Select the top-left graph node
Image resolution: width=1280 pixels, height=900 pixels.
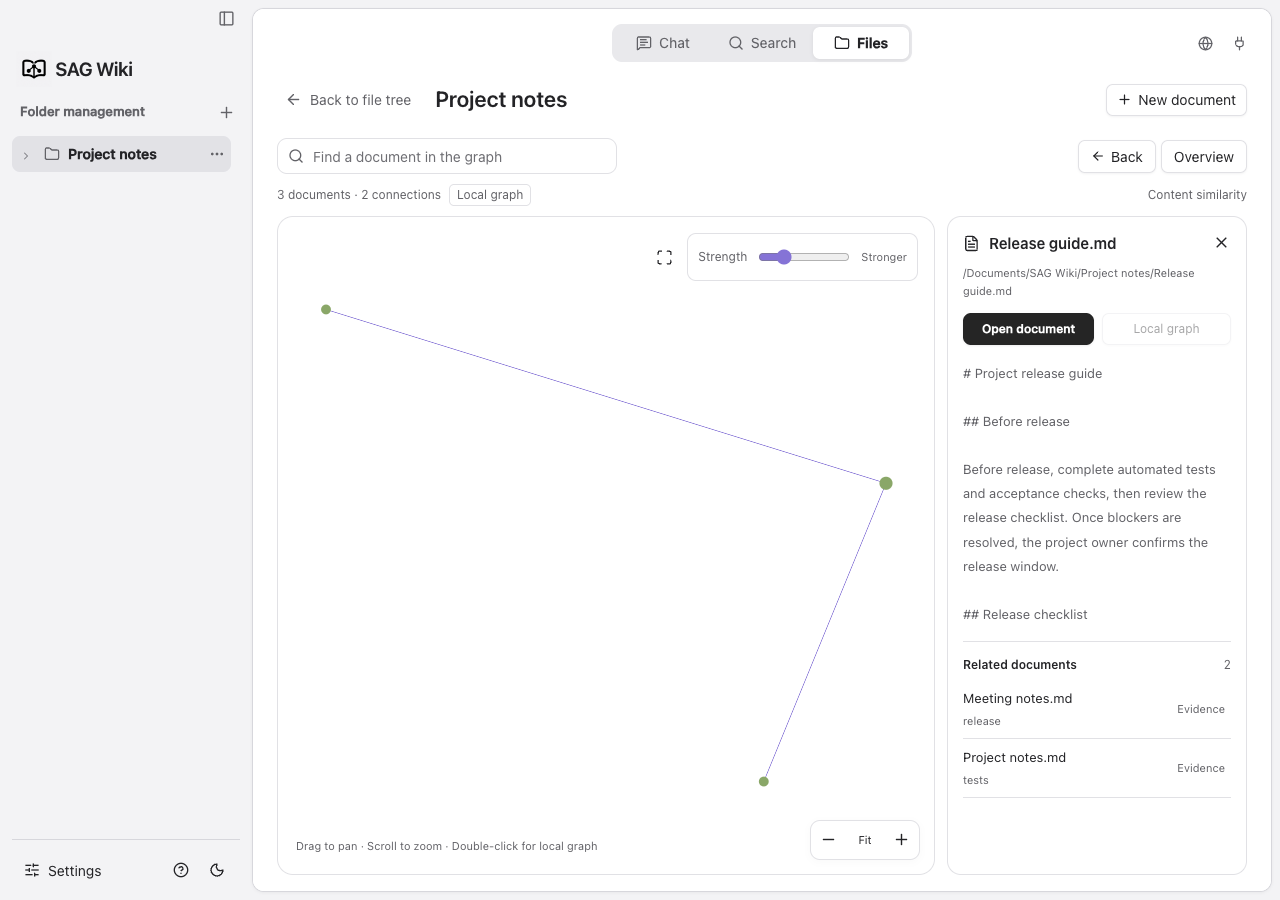point(326,310)
